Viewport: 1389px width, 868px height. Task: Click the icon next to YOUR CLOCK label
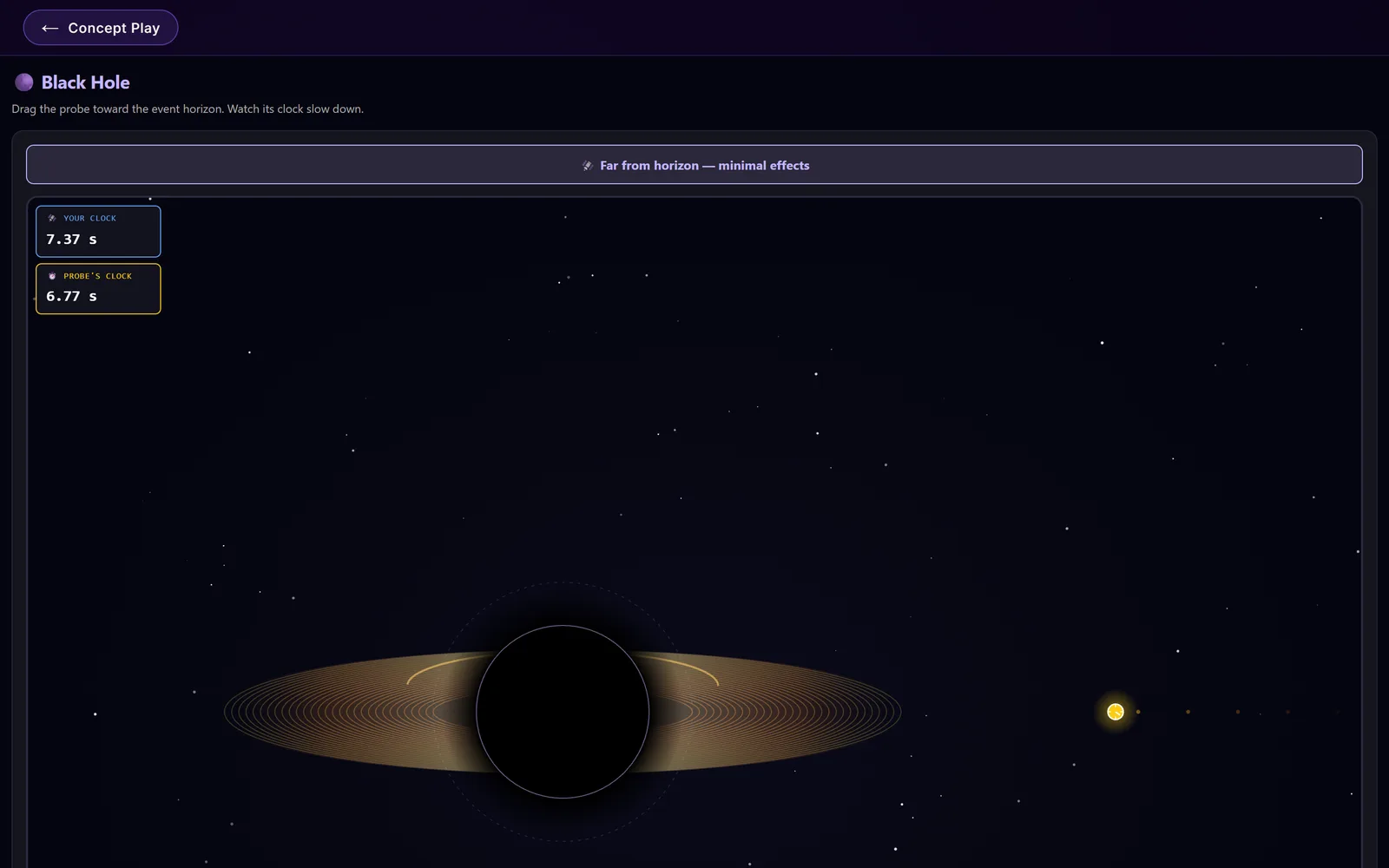tap(52, 219)
